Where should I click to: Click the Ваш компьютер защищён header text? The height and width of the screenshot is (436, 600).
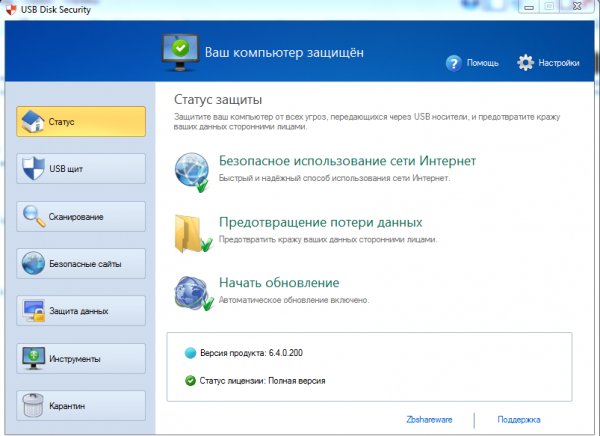pos(284,52)
